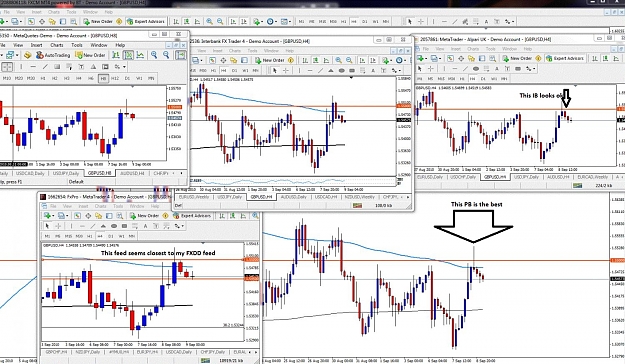Select cursor tool in FxPro window
625x364 pixels.
(x=47, y=226)
